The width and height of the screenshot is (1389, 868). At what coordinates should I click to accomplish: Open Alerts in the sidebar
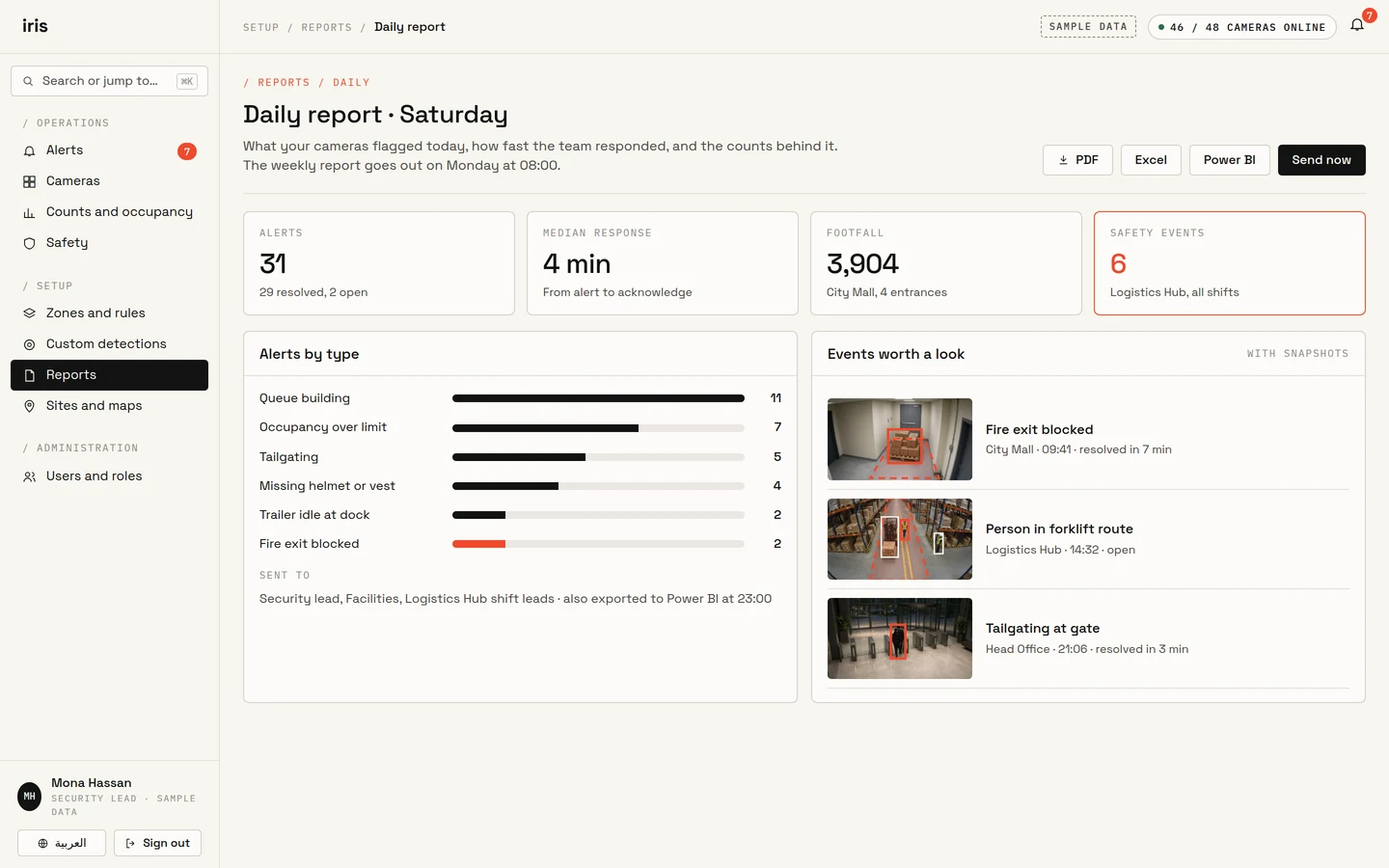[109, 150]
